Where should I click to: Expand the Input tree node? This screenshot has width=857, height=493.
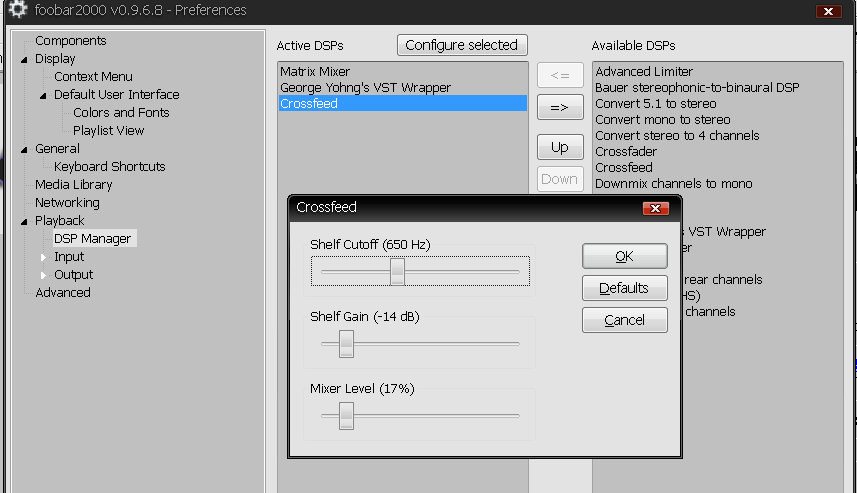coord(43,257)
